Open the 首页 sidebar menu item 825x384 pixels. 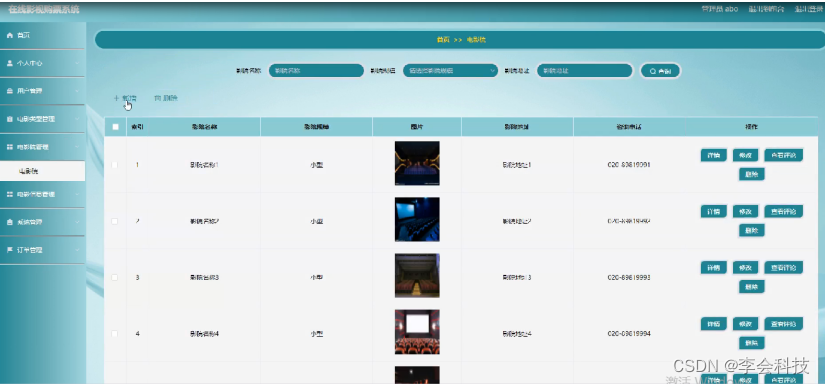pos(43,35)
